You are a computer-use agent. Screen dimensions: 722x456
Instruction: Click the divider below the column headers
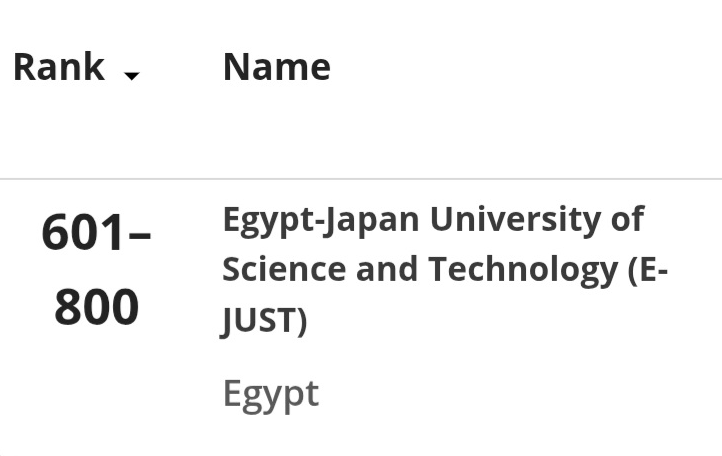coord(361,179)
